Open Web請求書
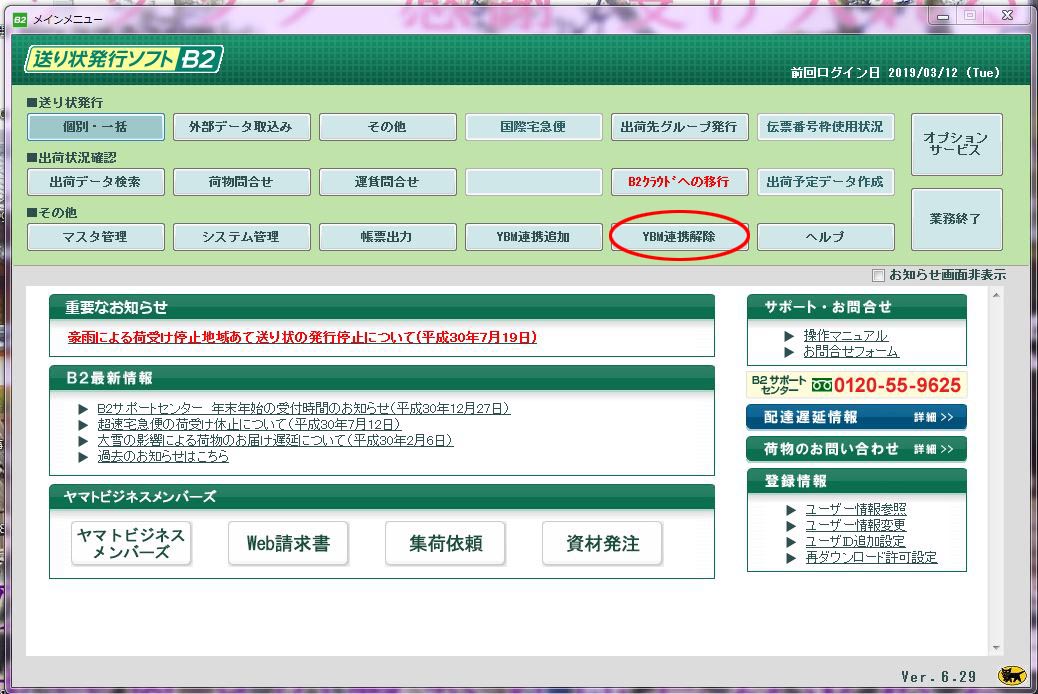Screen dimensions: 1038x694 click(x=288, y=543)
